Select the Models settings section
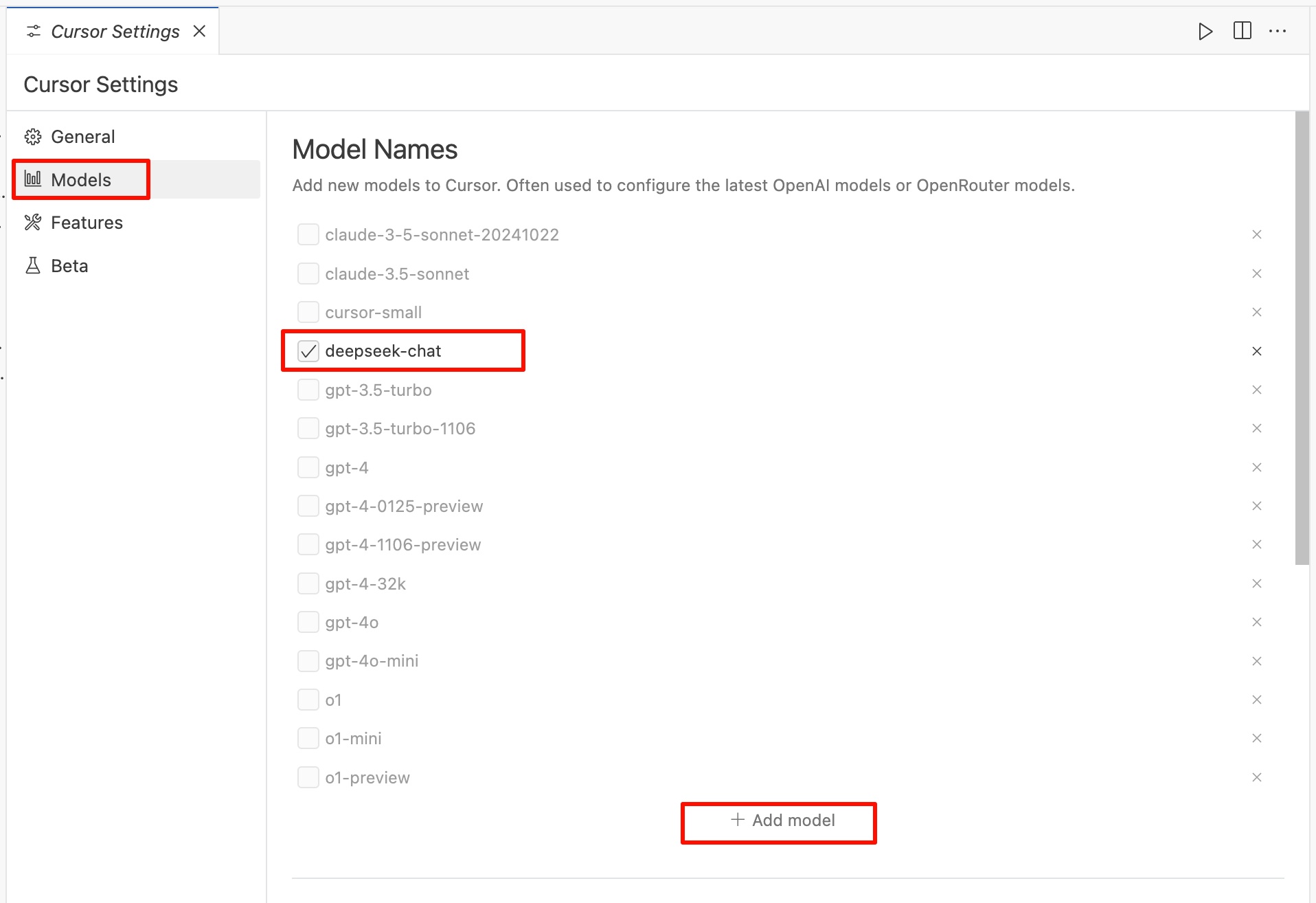Image resolution: width=1316 pixels, height=903 pixels. click(81, 180)
